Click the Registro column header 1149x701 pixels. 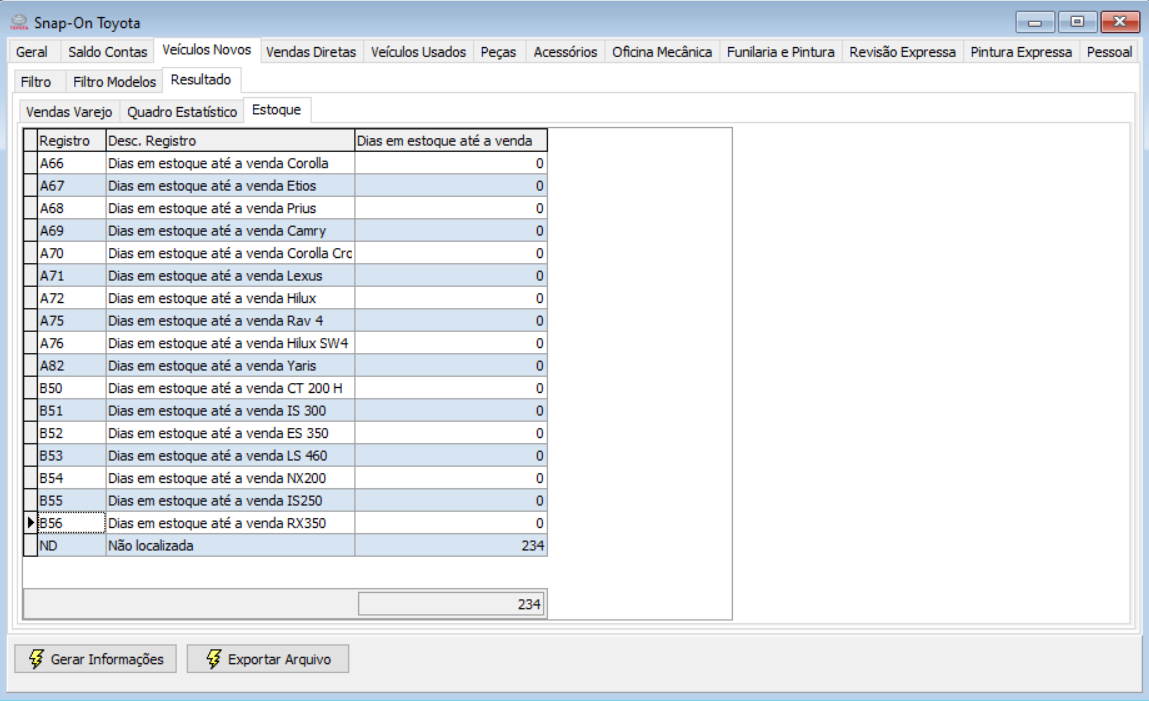(x=71, y=141)
